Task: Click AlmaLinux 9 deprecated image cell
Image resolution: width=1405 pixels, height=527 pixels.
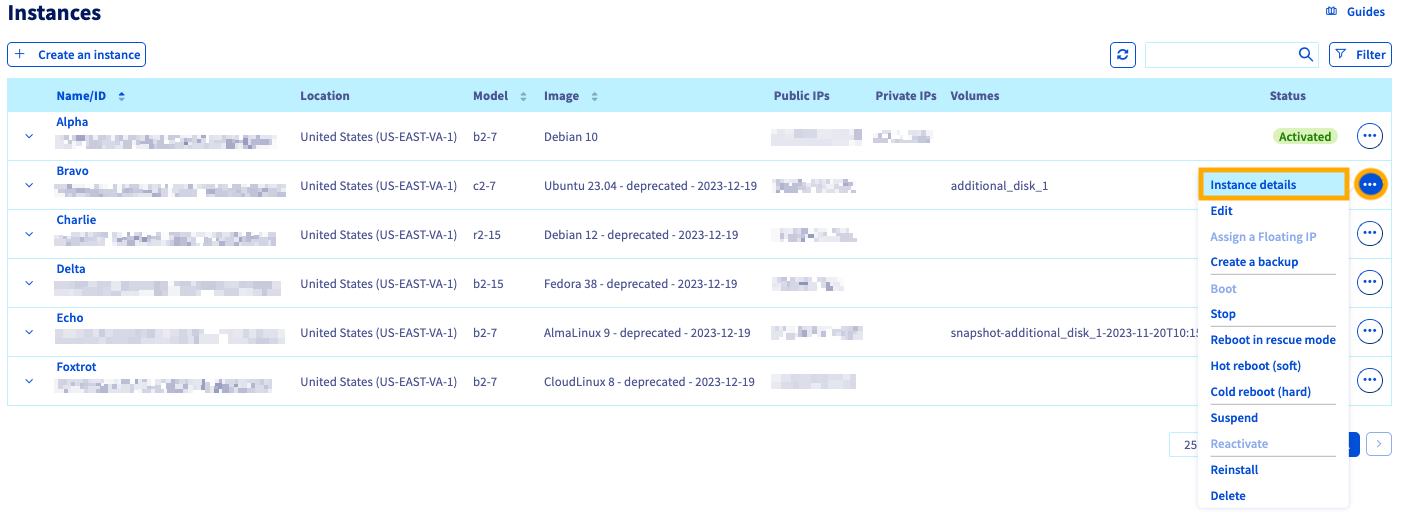Action: click(647, 333)
